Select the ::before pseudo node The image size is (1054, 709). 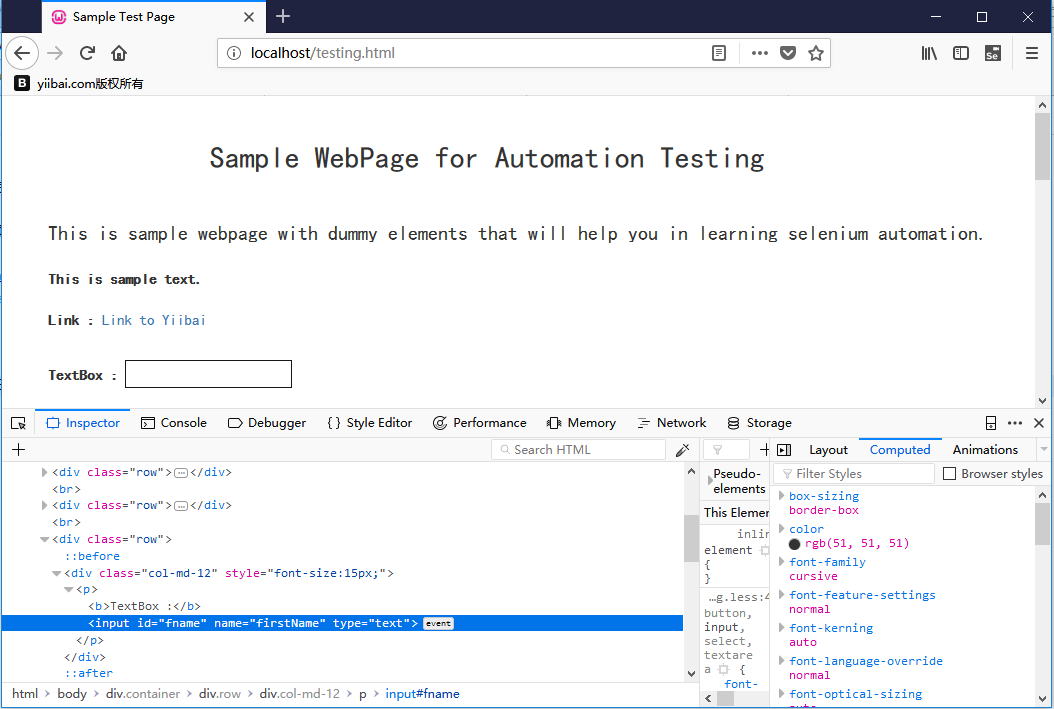click(x=92, y=556)
